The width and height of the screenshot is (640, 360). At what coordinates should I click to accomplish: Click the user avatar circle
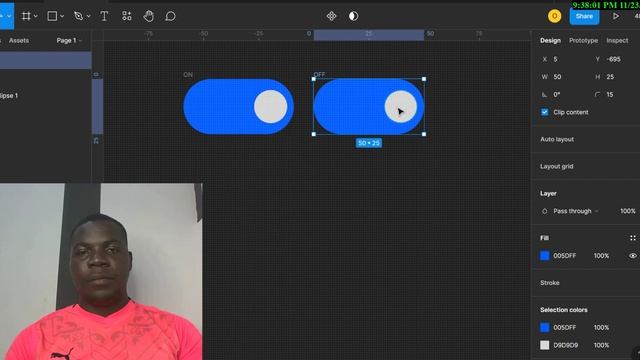pos(554,16)
